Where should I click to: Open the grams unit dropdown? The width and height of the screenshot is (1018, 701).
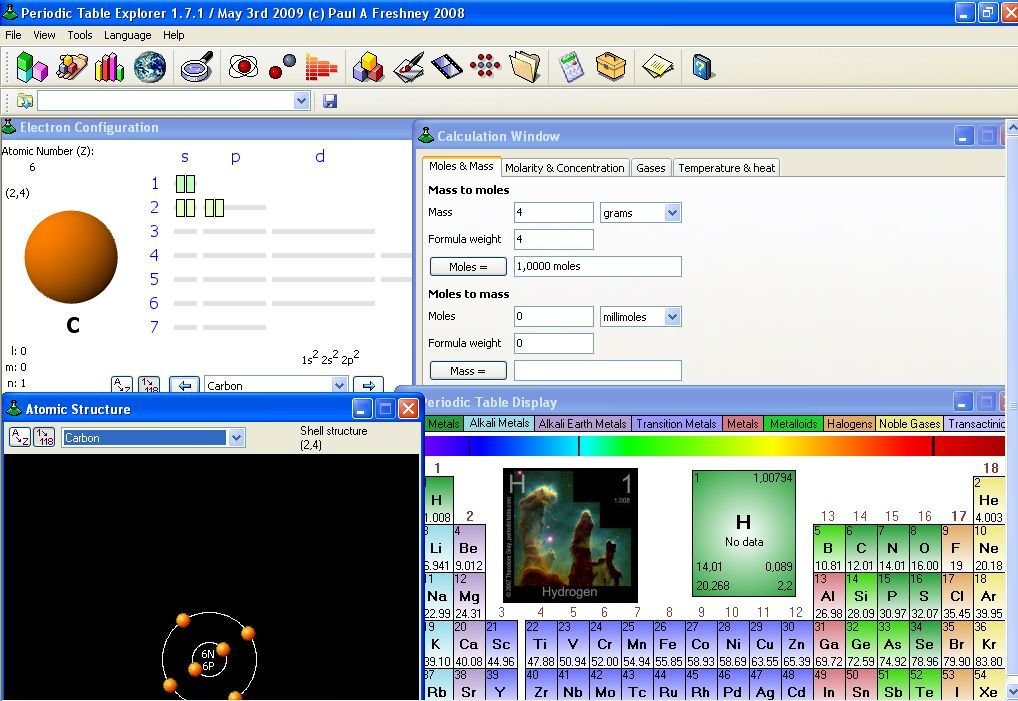pos(672,213)
